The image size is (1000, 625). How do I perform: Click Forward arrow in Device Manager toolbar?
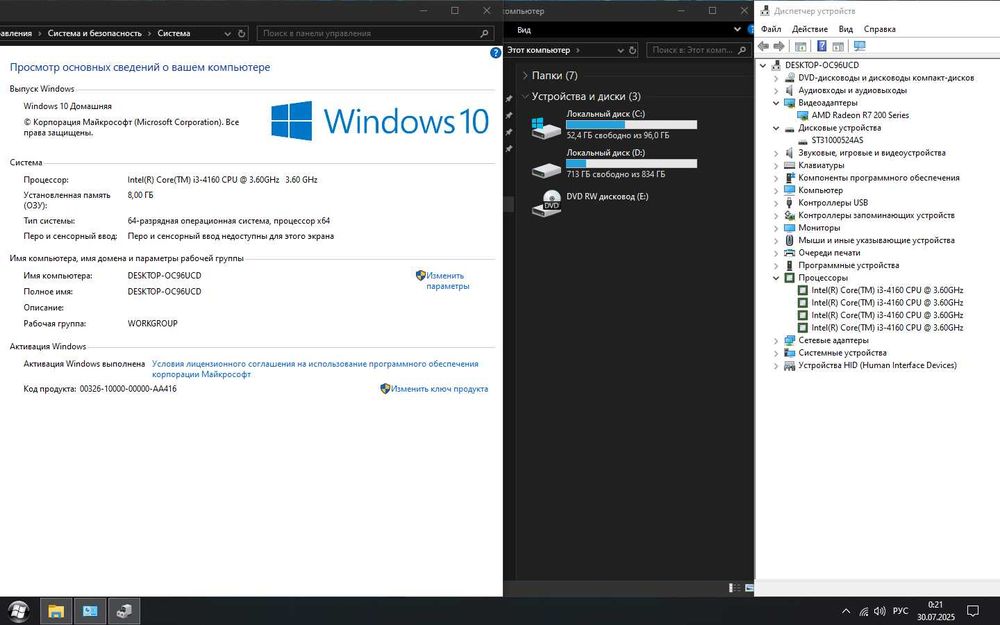(x=779, y=46)
